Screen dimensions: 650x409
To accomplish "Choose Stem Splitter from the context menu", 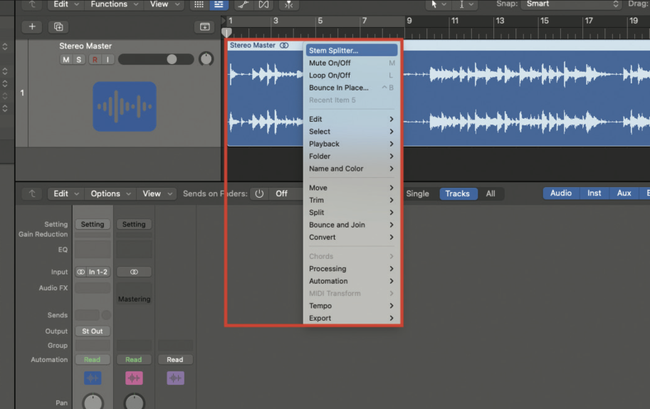I will [334, 50].
